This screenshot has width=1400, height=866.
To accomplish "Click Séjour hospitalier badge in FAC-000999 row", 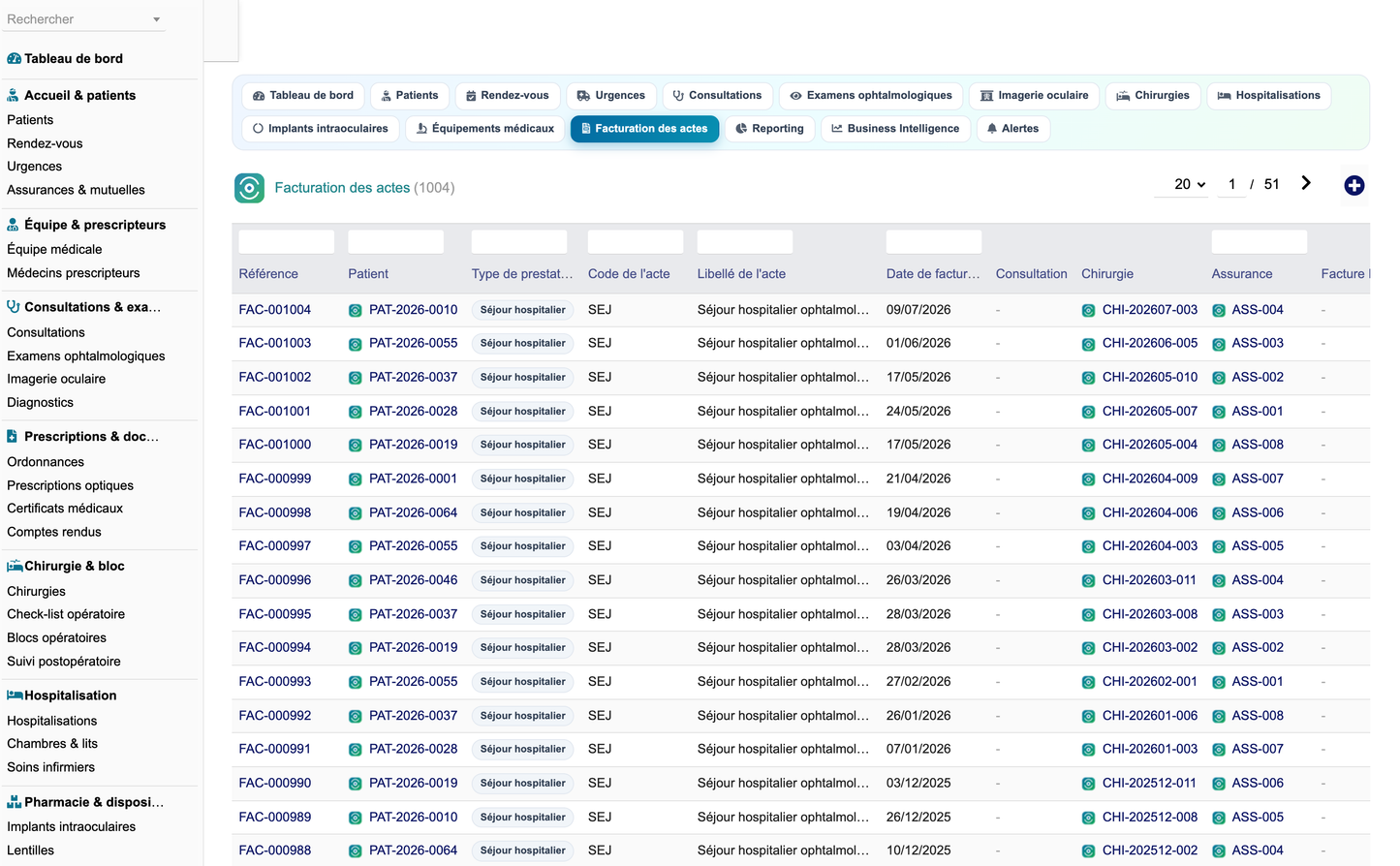I will [x=523, y=479].
